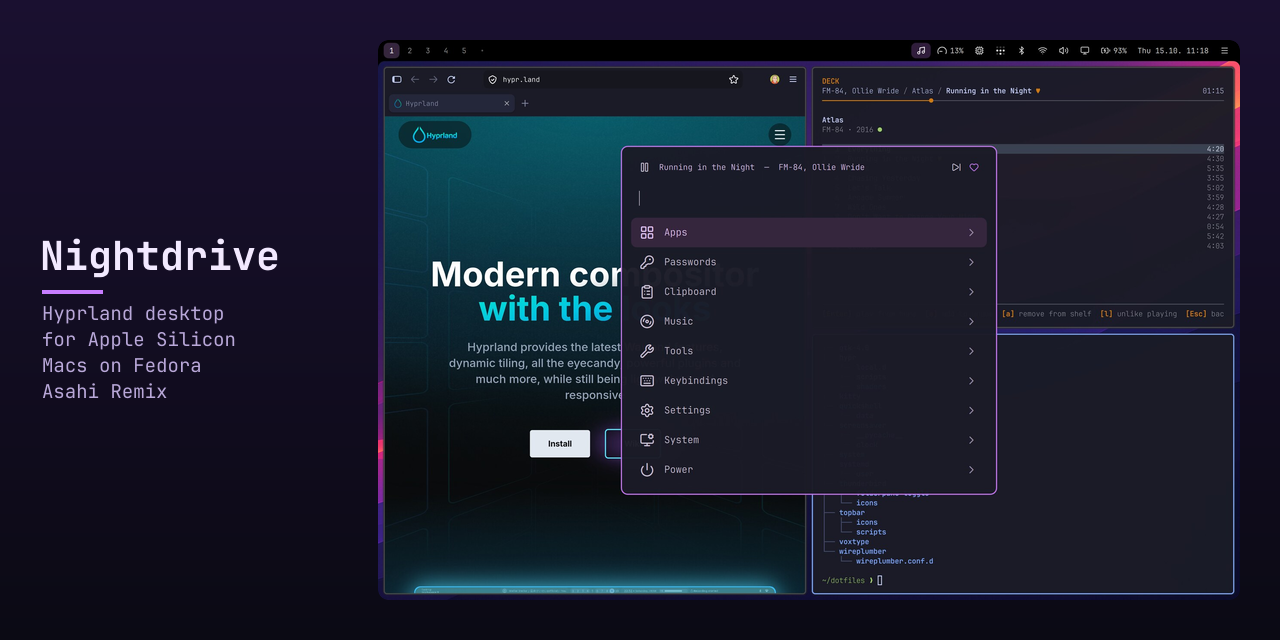Switch to workspace 3 in top bar
Viewport: 1280px width, 640px height.
(428, 50)
